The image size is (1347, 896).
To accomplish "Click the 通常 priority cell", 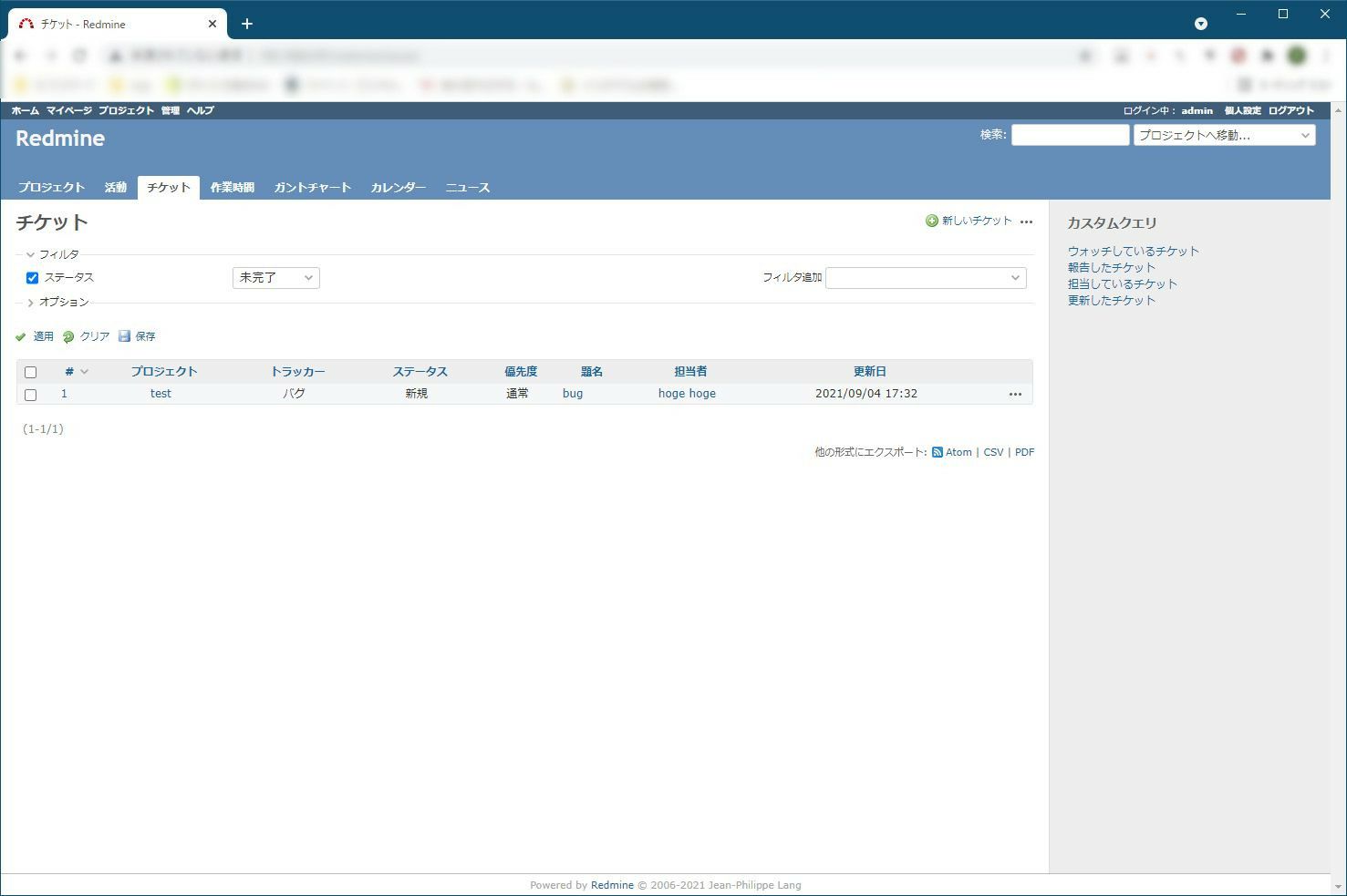I will click(x=517, y=394).
